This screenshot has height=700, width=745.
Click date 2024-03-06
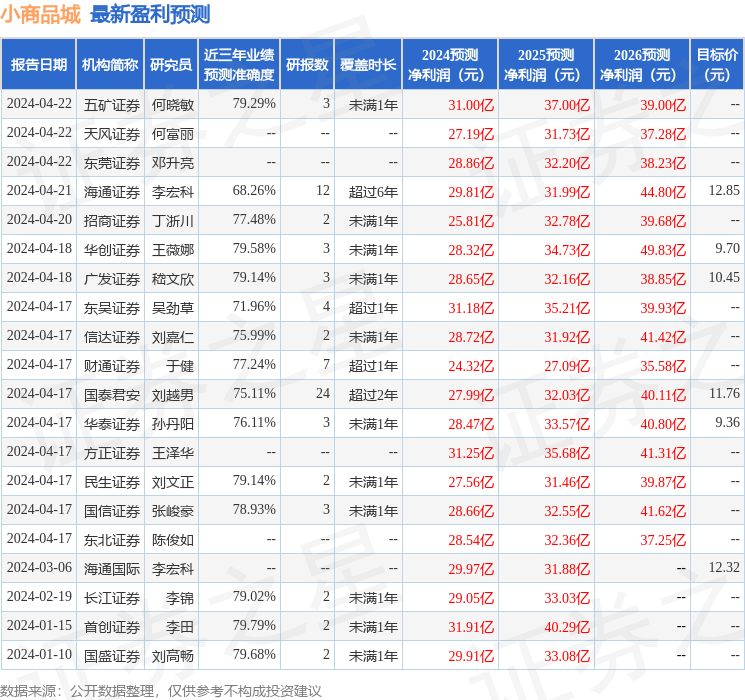click(39, 568)
